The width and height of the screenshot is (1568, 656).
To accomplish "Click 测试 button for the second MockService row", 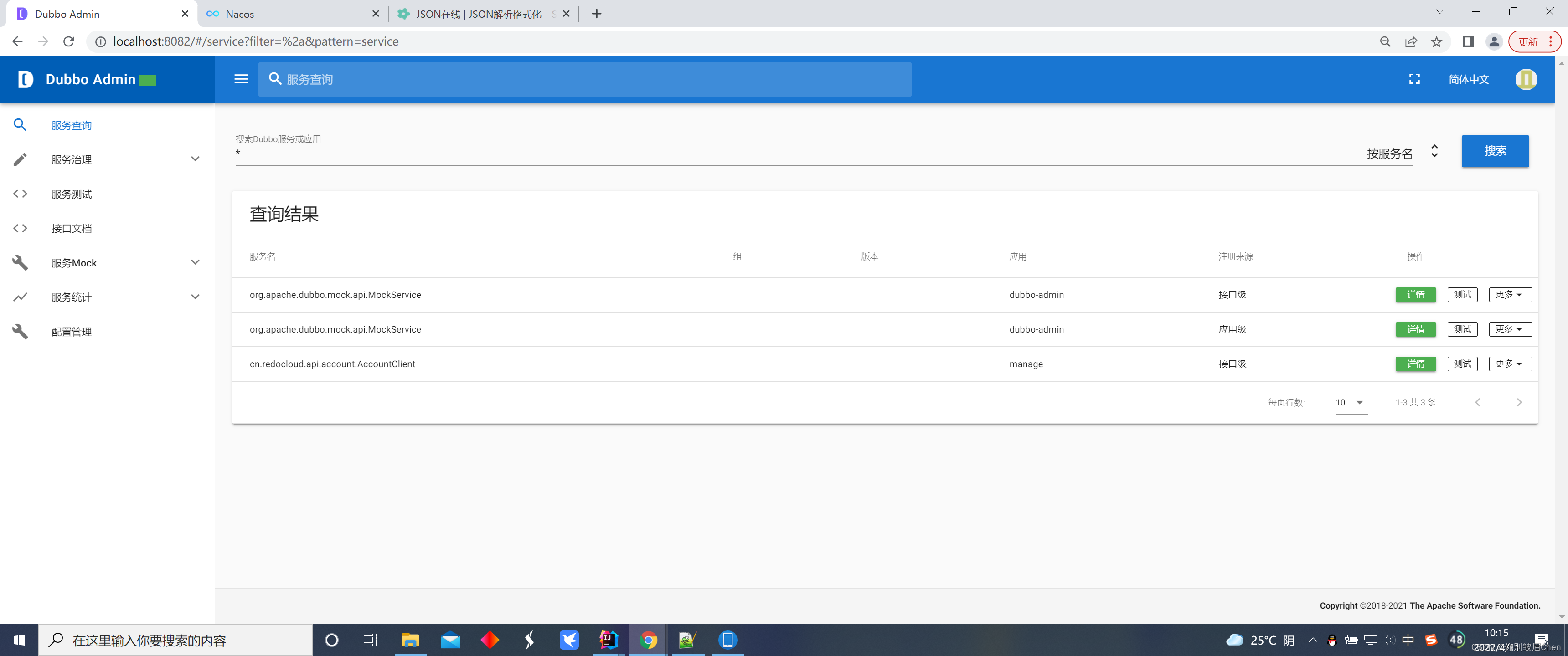I will coord(1462,329).
